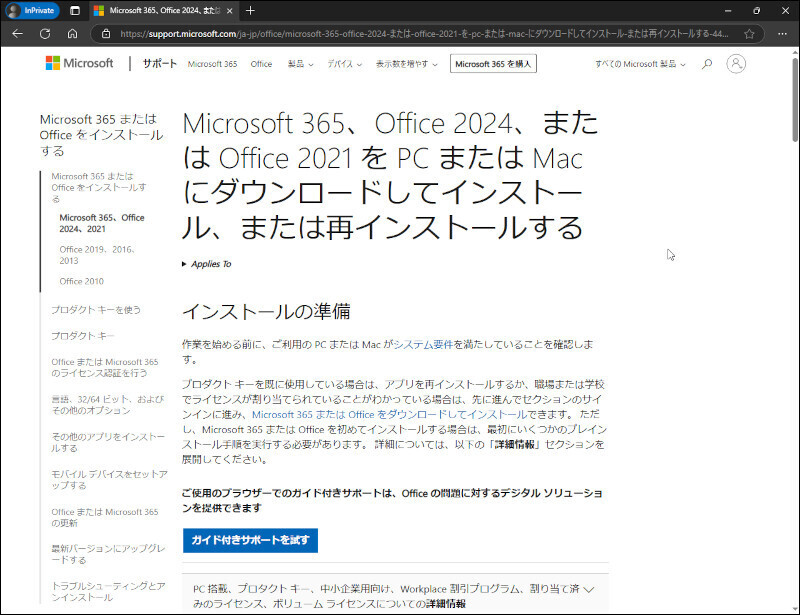Click the インストールの準備 section heading
The image size is (800, 615).
click(x=266, y=311)
